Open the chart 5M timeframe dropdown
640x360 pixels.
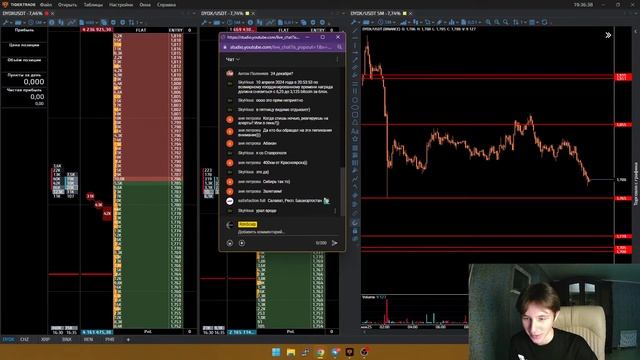point(386,22)
